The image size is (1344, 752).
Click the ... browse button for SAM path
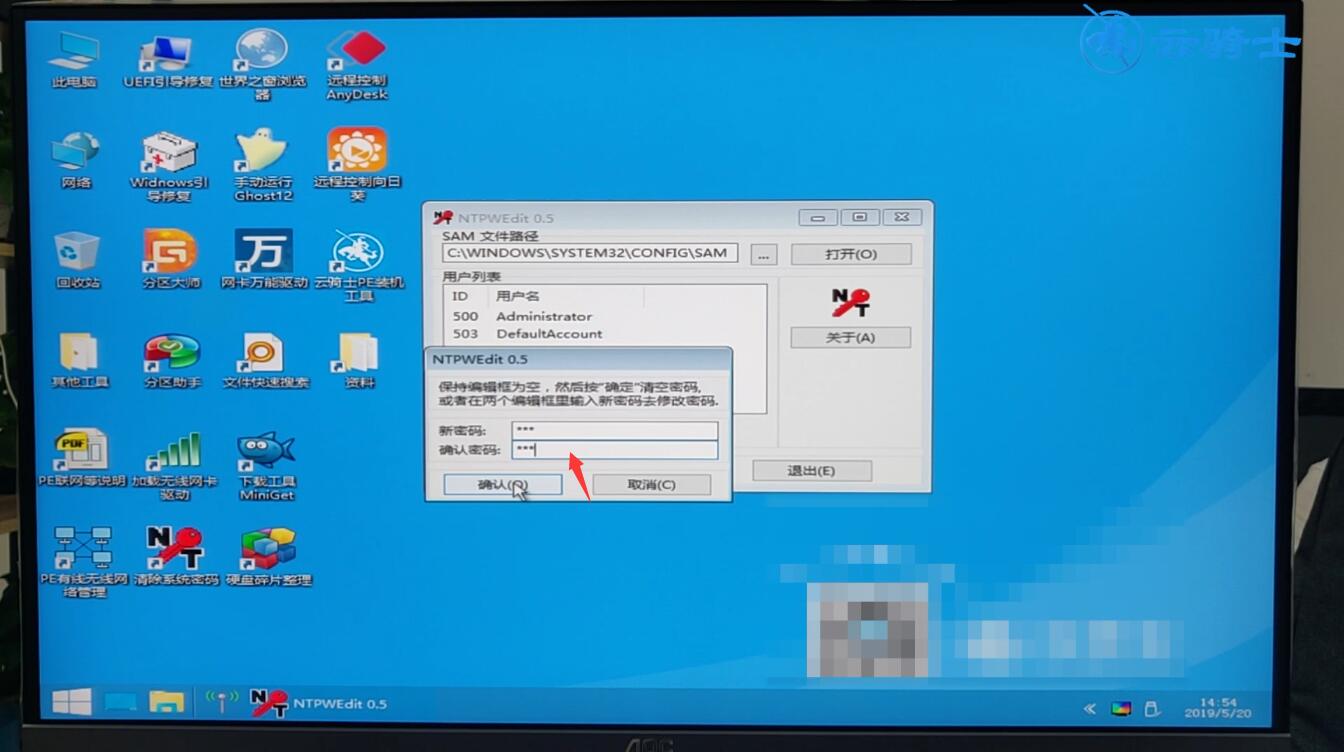pos(764,254)
